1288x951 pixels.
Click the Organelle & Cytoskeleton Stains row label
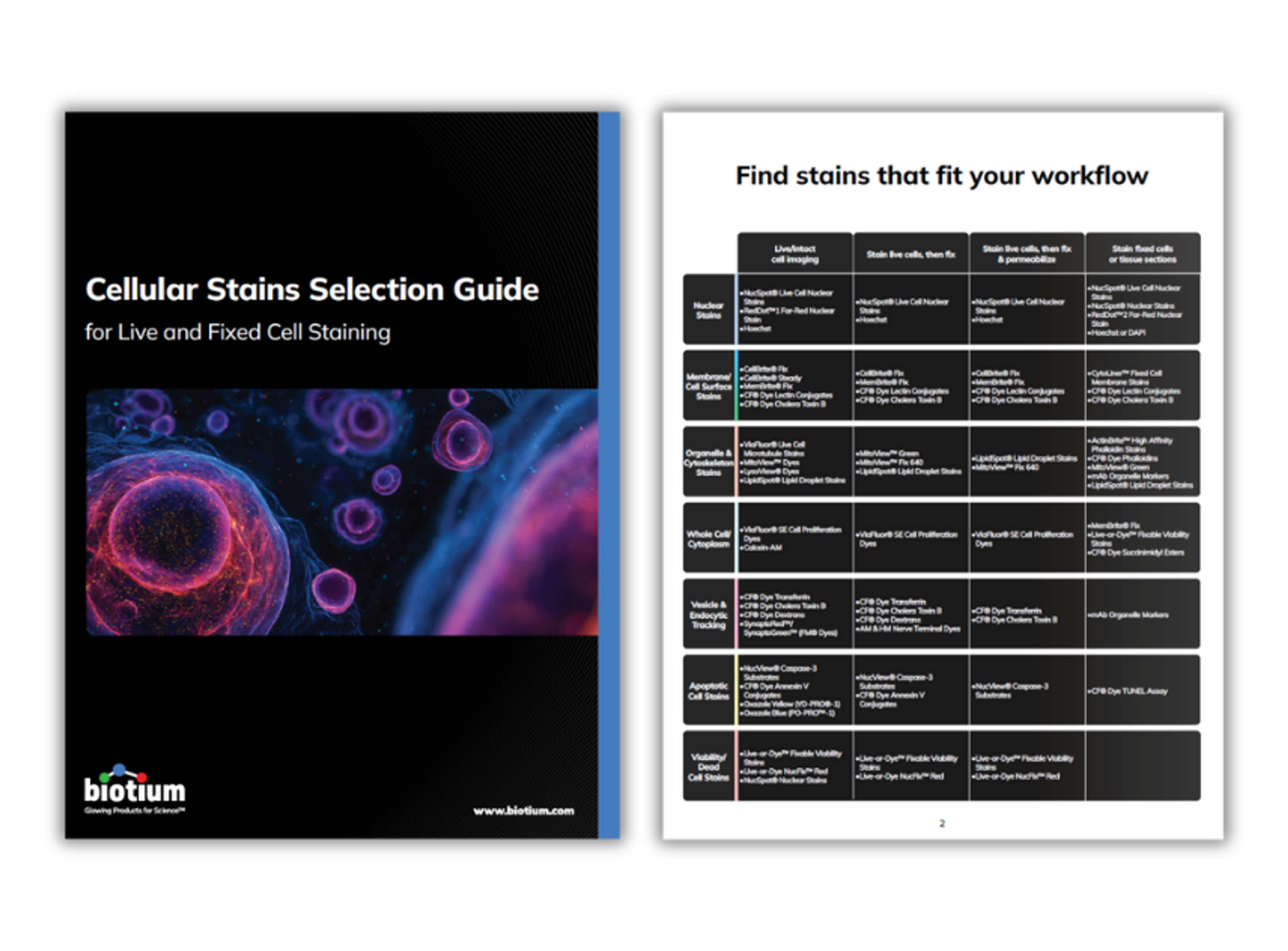pyautogui.click(x=708, y=462)
